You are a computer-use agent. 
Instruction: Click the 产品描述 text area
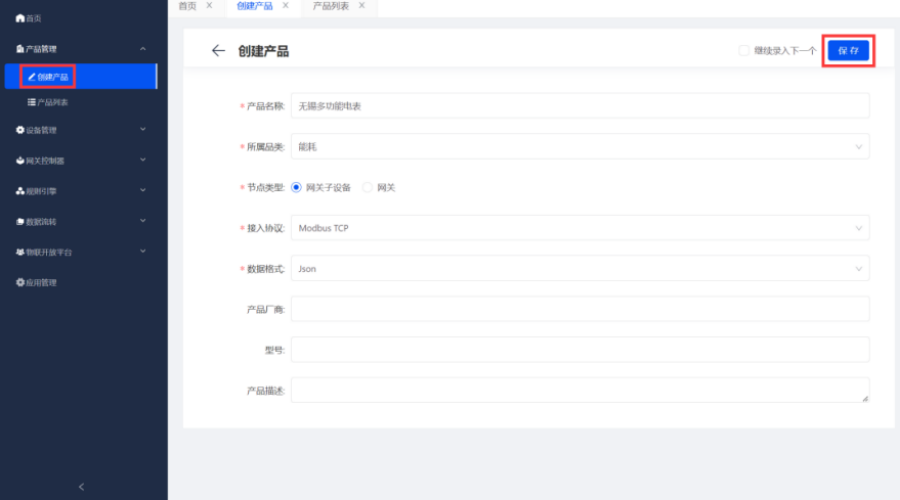(580, 390)
